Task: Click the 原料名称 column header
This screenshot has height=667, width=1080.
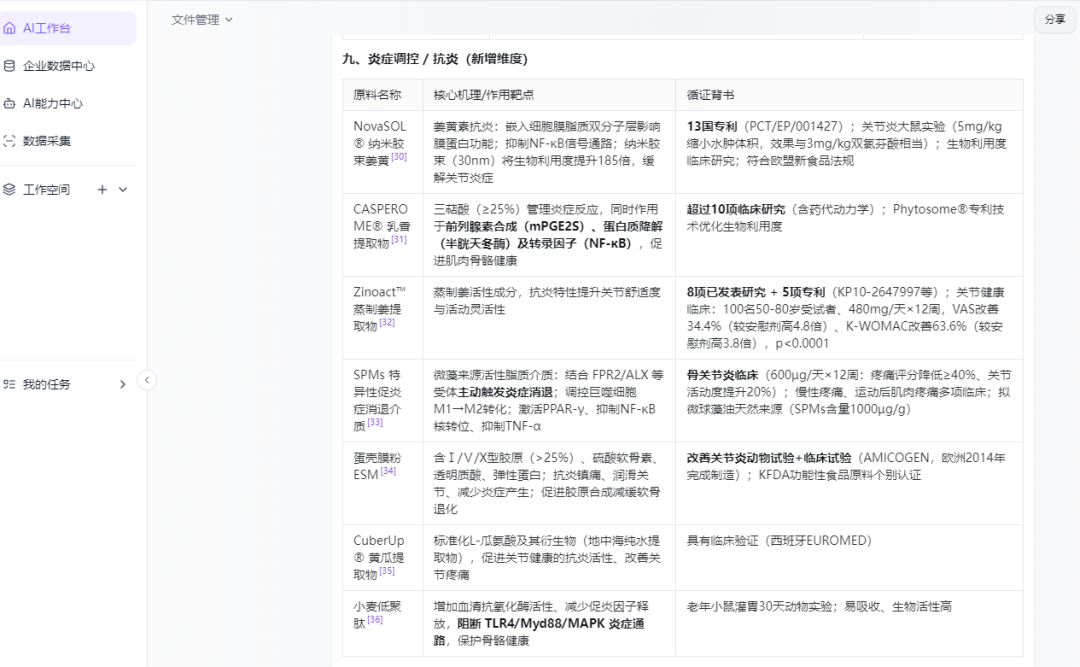Action: [382, 95]
